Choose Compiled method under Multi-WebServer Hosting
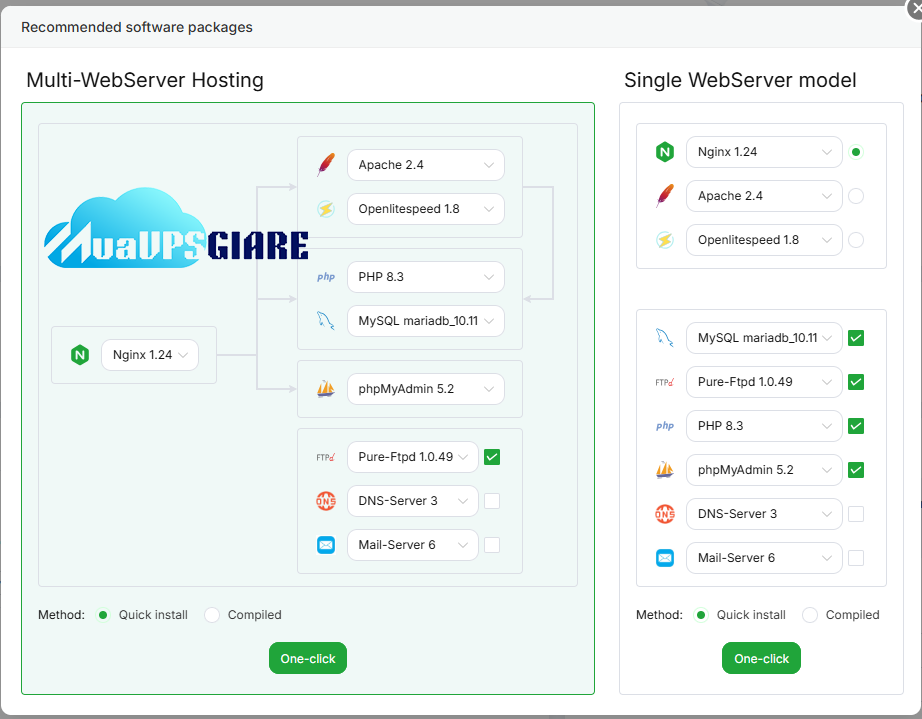The image size is (922, 719). point(212,615)
